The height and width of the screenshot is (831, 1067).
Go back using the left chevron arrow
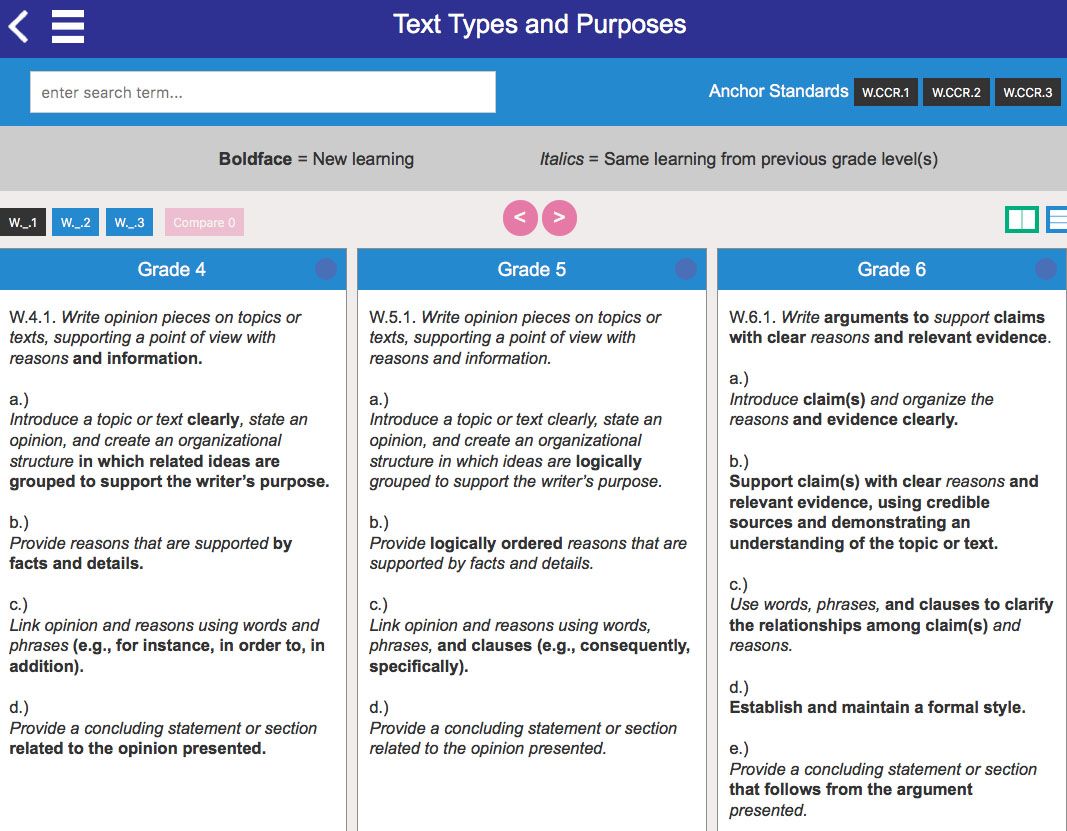coord(18,27)
